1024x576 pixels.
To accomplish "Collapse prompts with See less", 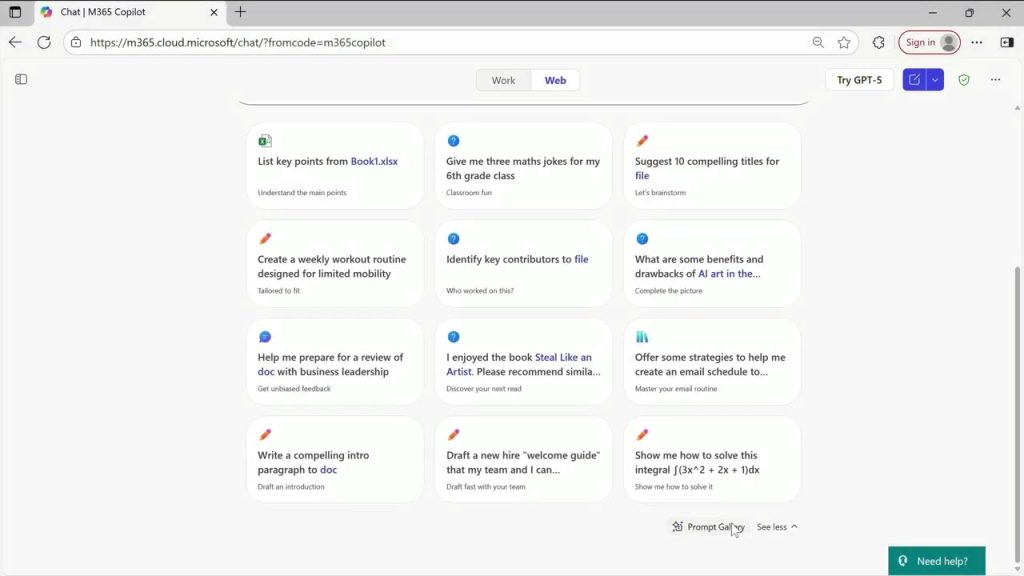I will click(777, 527).
